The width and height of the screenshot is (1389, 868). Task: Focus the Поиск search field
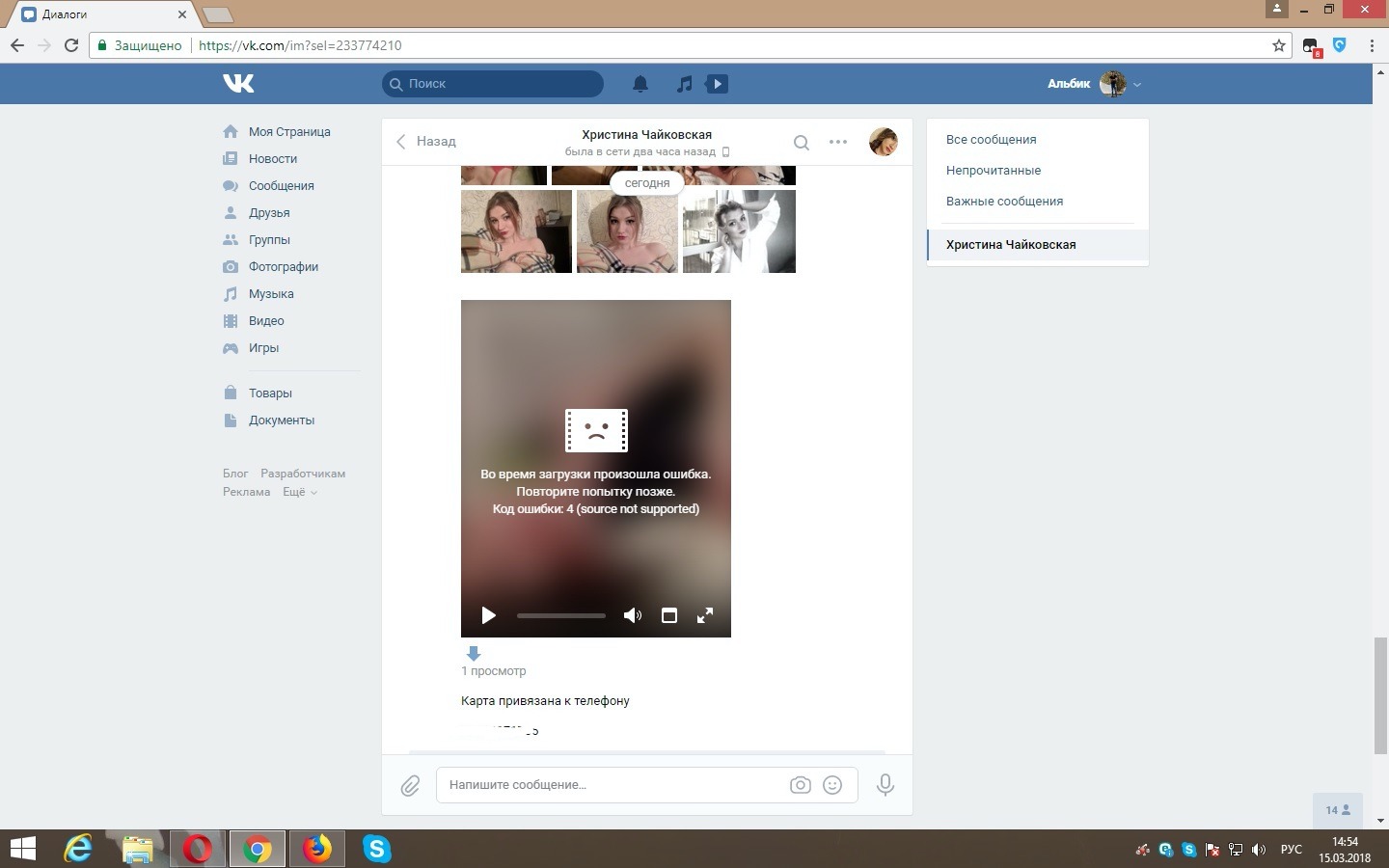pyautogui.click(x=493, y=84)
